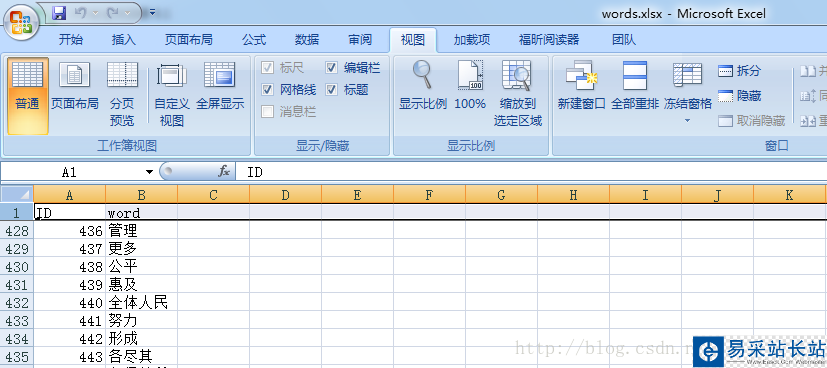Select column B header
This screenshot has width=827, height=368.
tap(141, 195)
